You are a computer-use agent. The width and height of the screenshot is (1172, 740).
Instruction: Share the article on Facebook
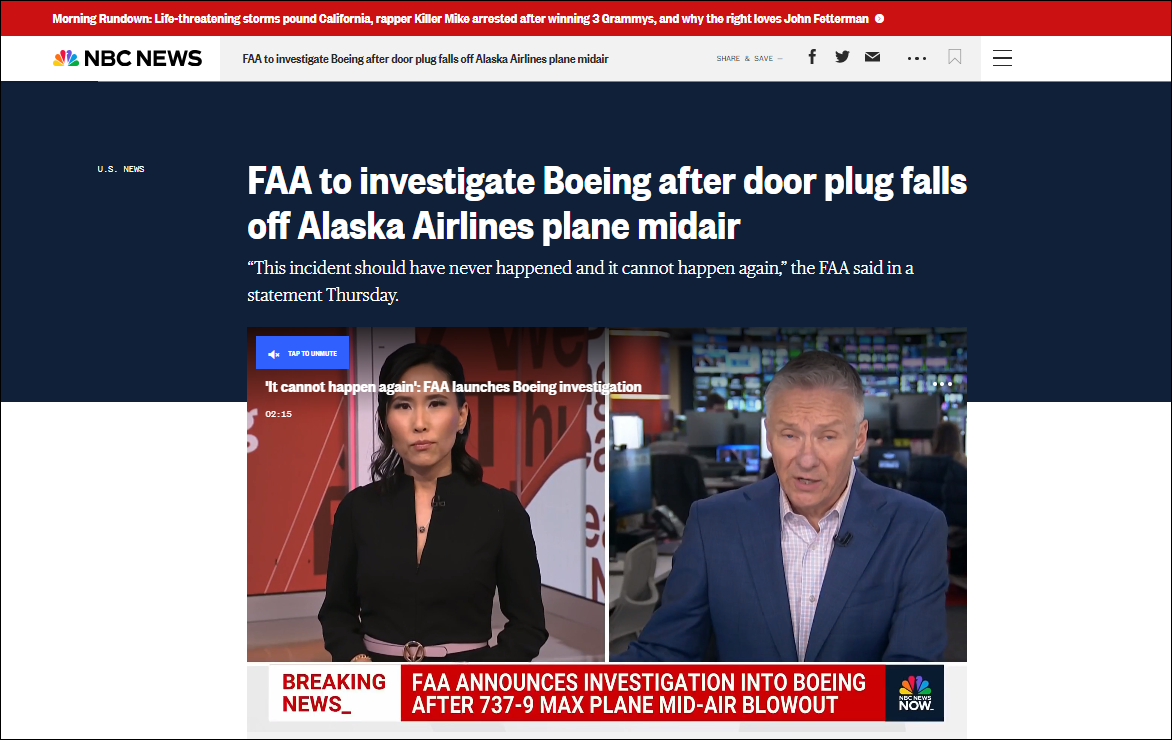tap(812, 57)
